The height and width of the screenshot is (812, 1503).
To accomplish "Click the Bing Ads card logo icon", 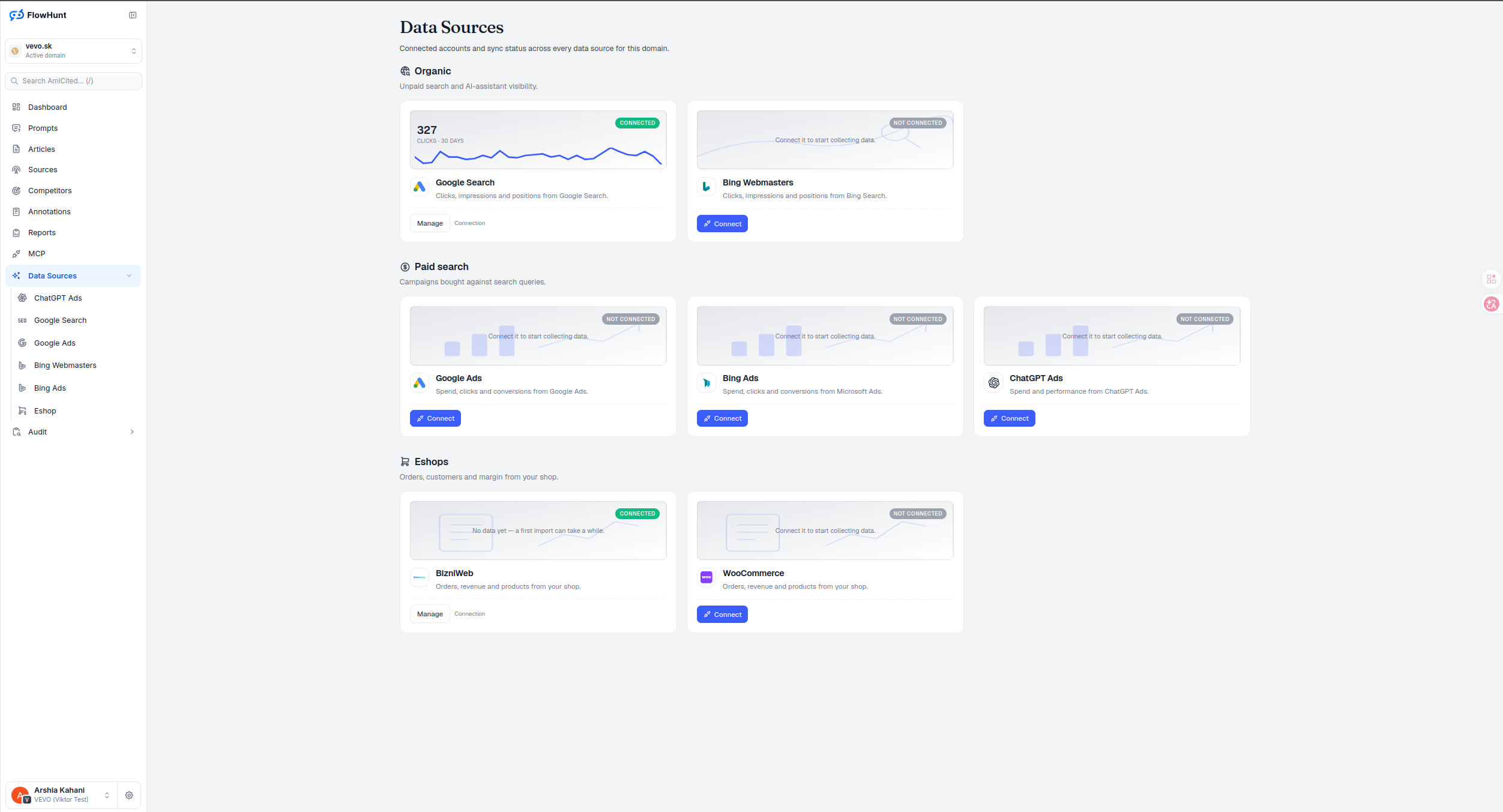I will pyautogui.click(x=706, y=383).
